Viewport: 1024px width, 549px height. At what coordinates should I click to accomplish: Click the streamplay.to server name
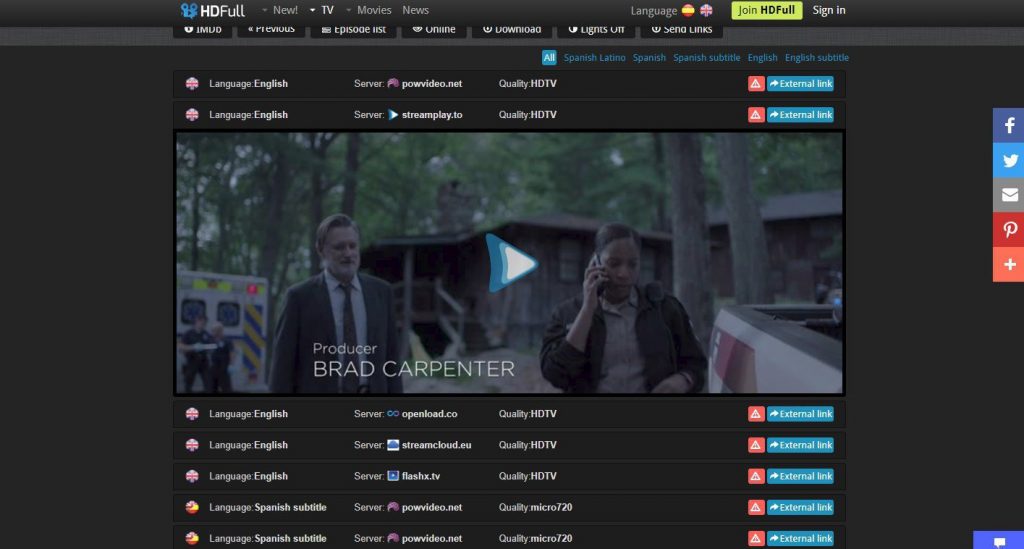(x=432, y=115)
